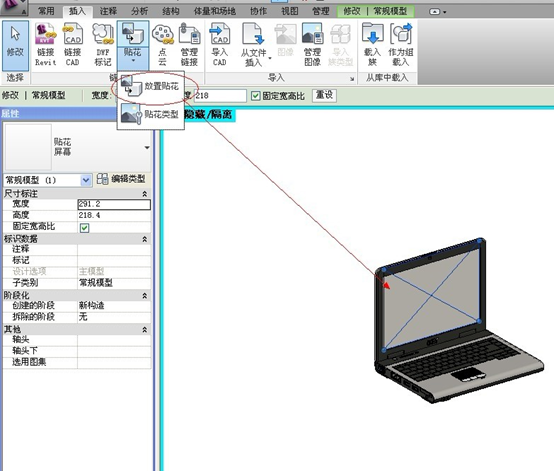Click the type preview thumbnail in properties

[x=28, y=147]
